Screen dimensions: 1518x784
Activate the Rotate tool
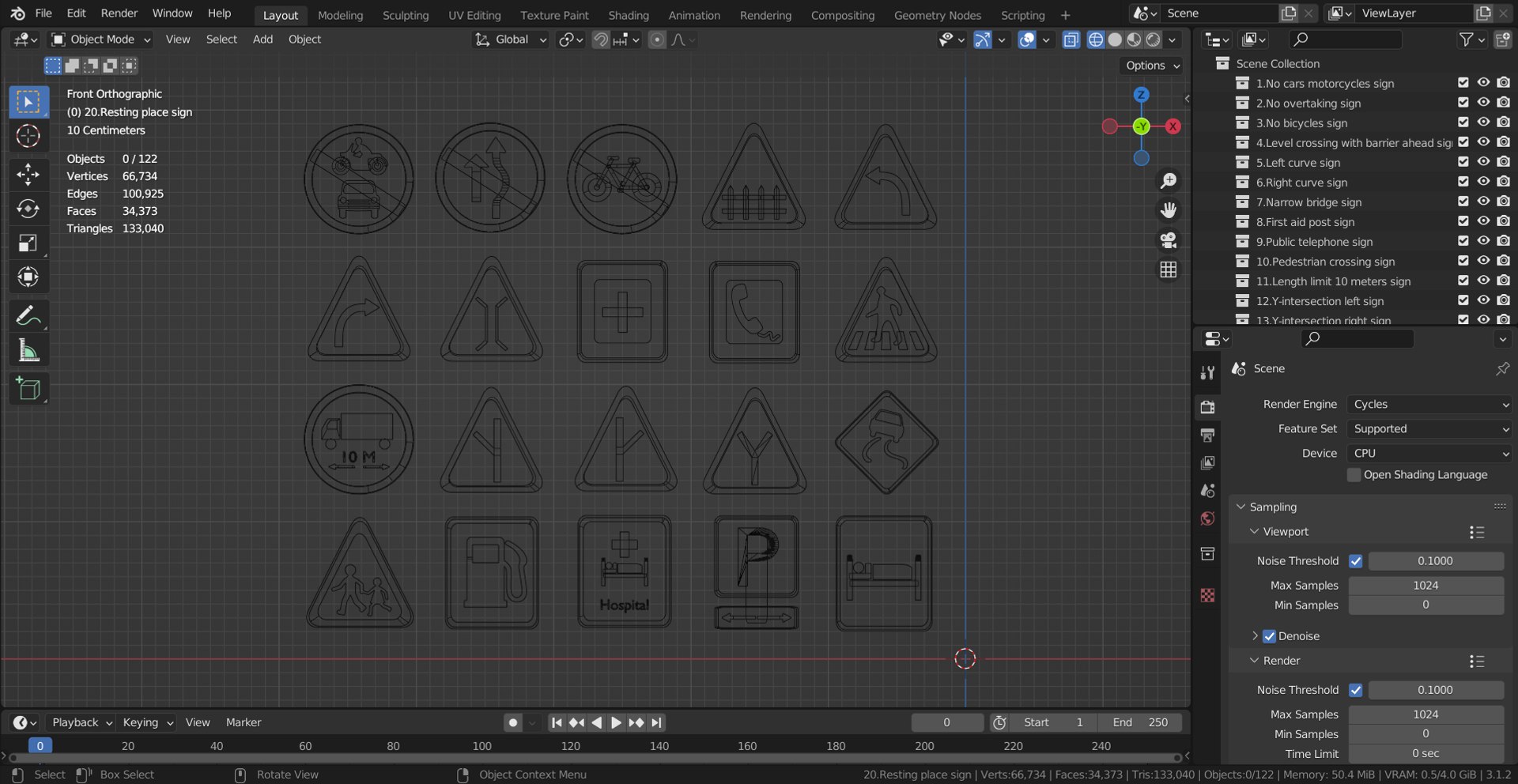(28, 209)
